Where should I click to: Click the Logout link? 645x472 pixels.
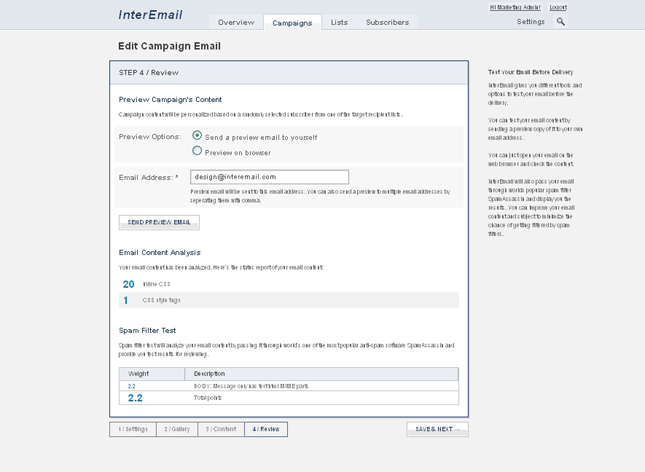point(558,7)
